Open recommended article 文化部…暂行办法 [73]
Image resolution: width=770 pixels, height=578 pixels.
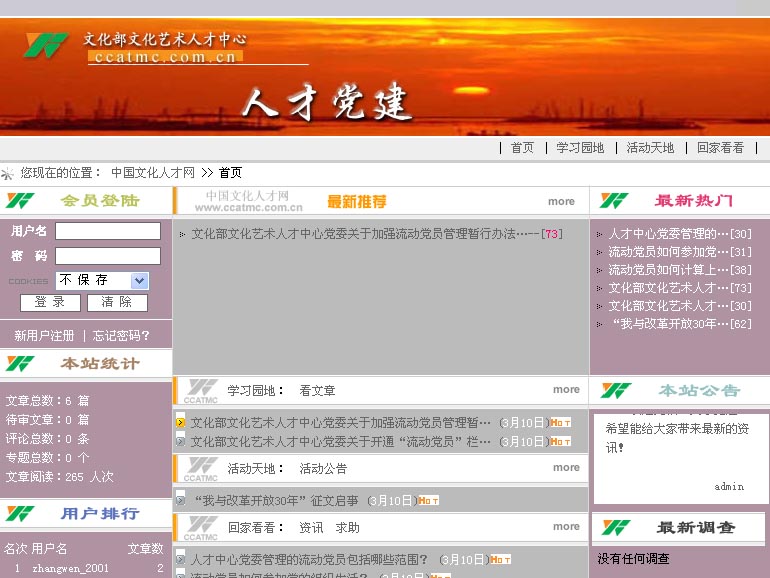coord(377,234)
